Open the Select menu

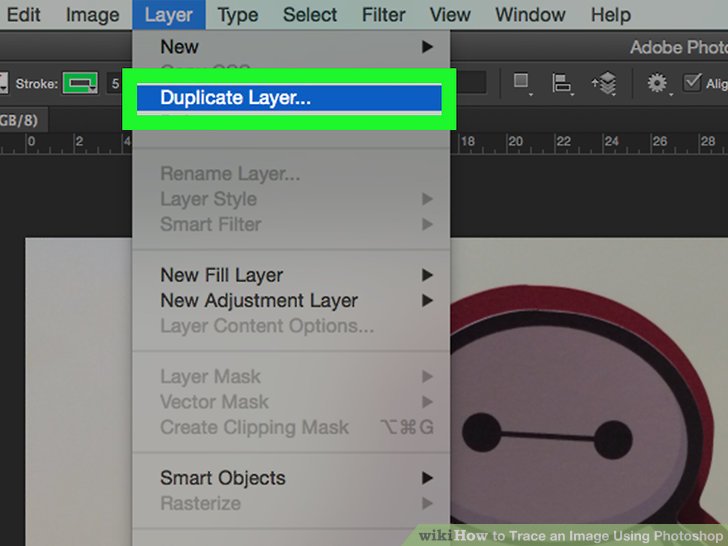pos(310,15)
